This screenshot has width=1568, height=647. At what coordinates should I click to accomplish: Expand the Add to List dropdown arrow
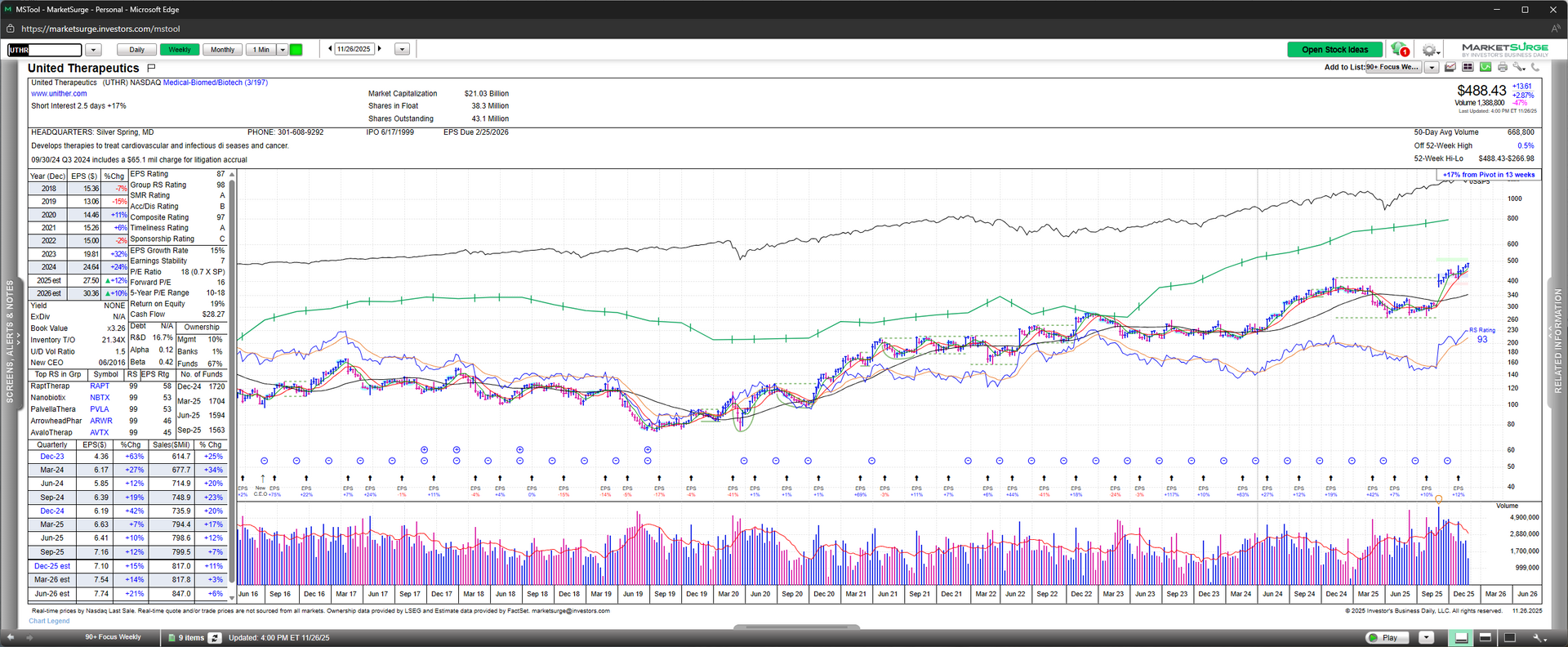click(1432, 67)
